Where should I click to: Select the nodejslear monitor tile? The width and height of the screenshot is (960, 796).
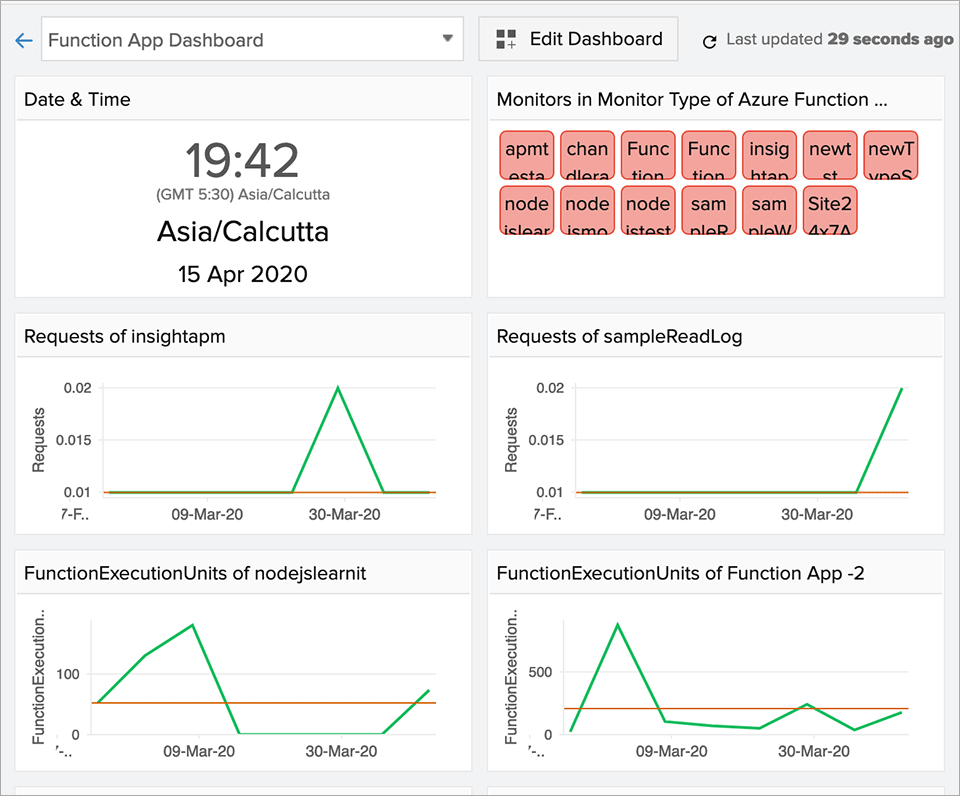coord(526,210)
